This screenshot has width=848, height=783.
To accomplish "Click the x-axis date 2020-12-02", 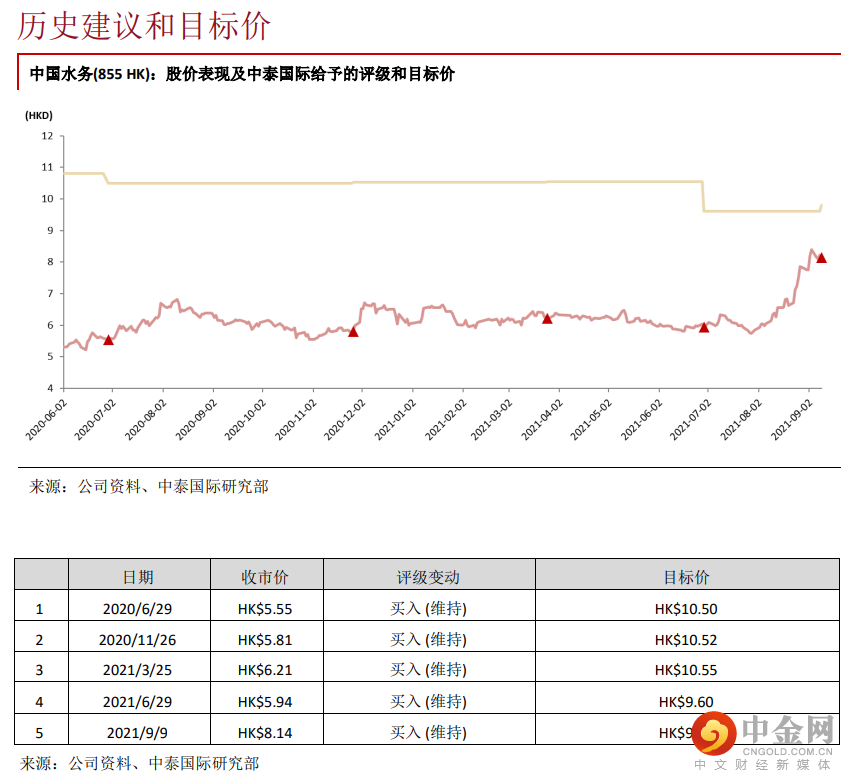I will [344, 420].
